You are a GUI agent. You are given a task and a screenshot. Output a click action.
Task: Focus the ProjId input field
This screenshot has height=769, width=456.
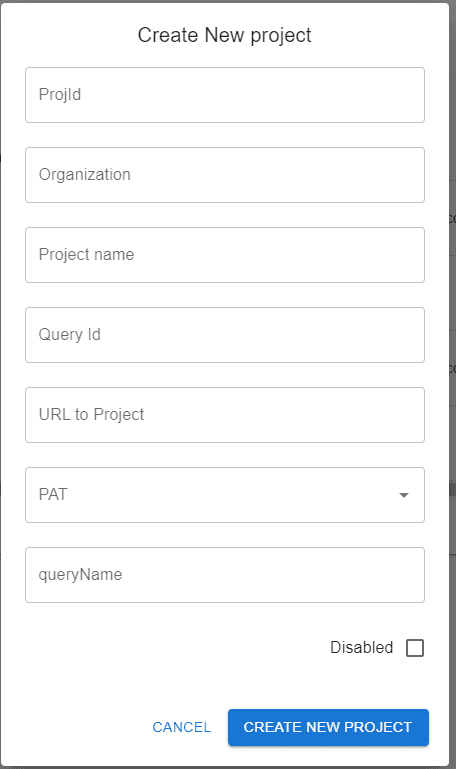(225, 95)
